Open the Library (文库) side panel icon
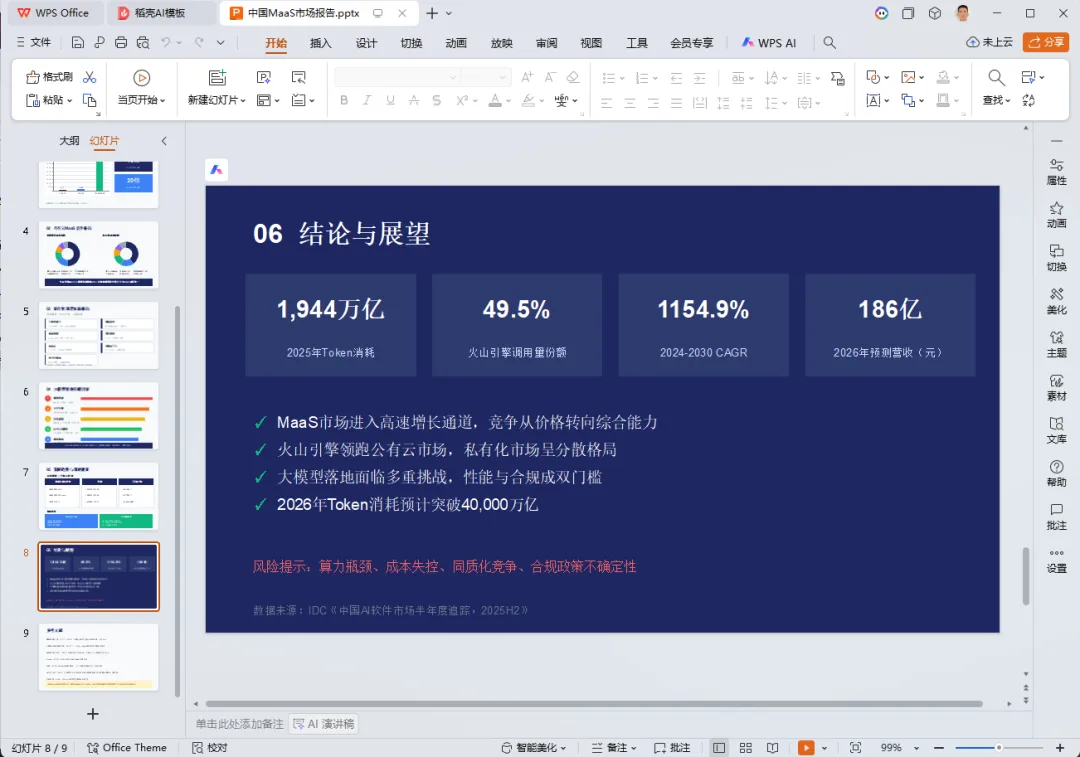Screen dimensions: 1080x757 pyautogui.click(x=1057, y=431)
